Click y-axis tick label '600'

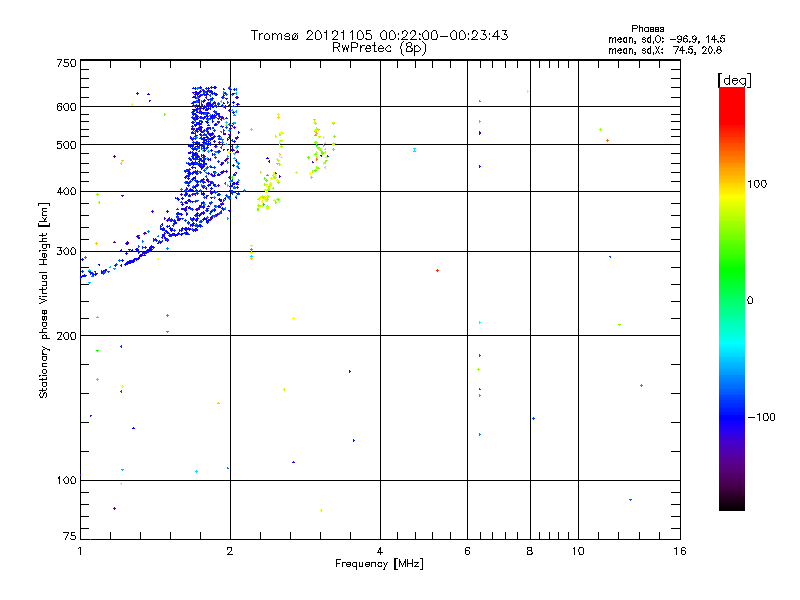(x=66, y=107)
